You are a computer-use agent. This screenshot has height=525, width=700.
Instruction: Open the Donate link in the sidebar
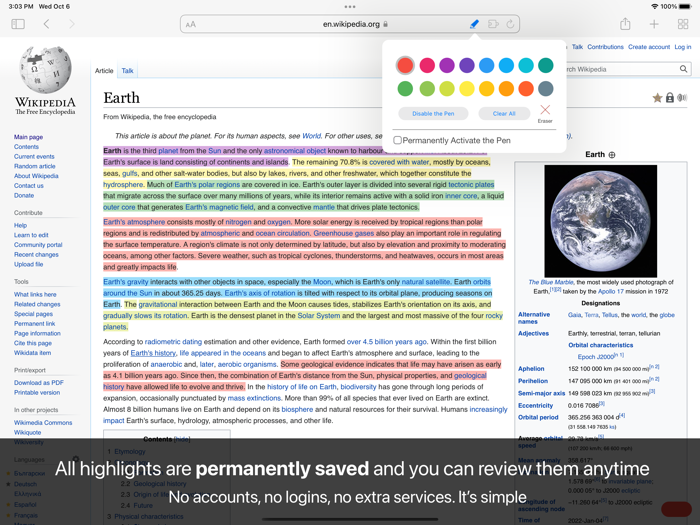(x=24, y=196)
